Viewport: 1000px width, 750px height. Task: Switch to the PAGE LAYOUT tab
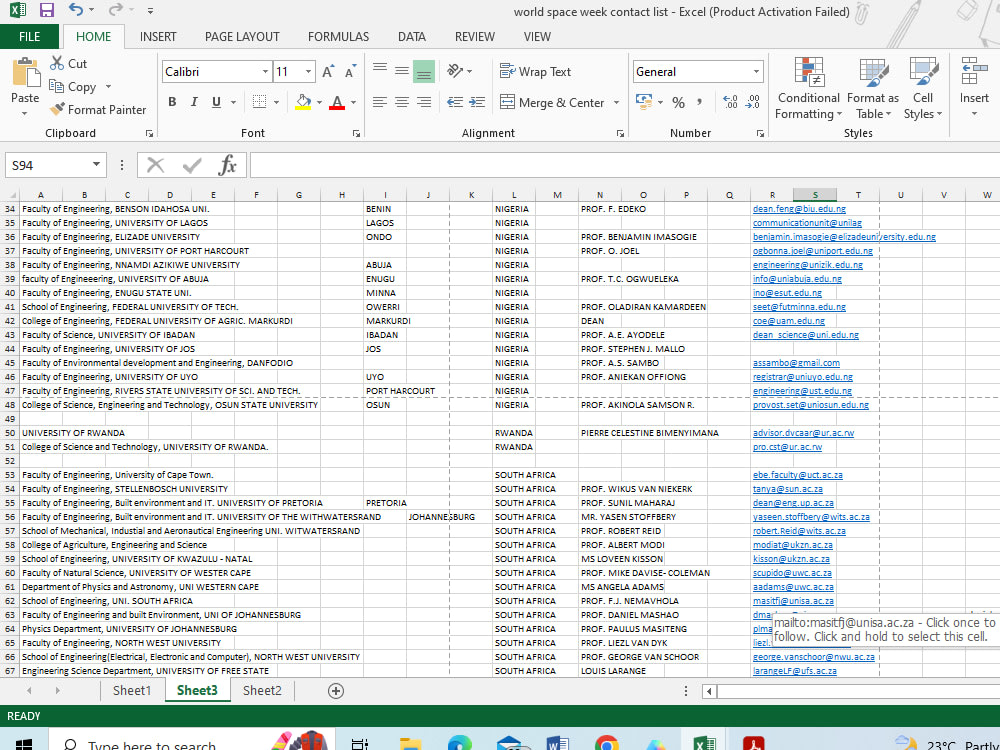242,37
